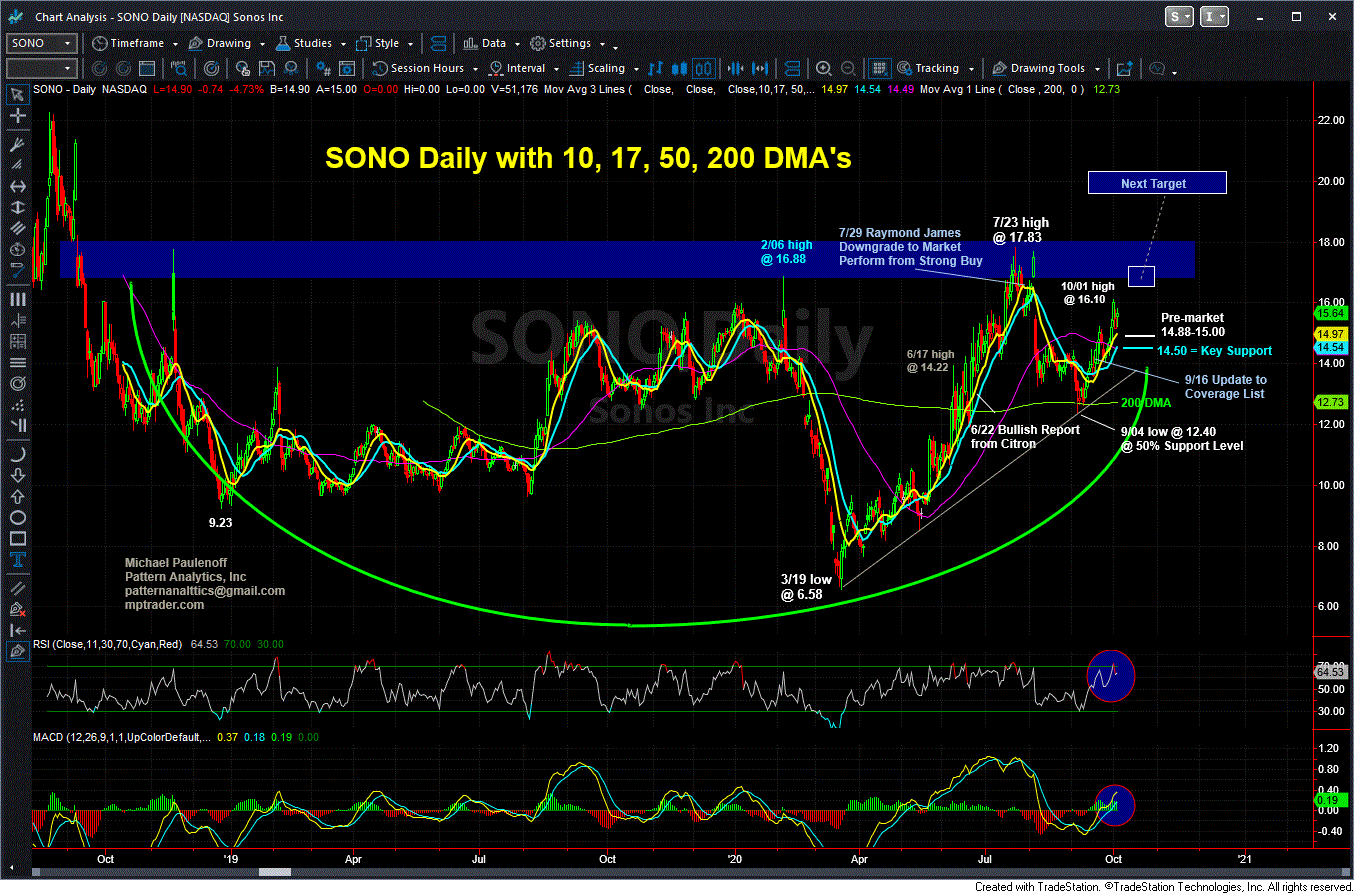
Task: Click the zoom in magnifier icon
Action: pyautogui.click(x=823, y=68)
